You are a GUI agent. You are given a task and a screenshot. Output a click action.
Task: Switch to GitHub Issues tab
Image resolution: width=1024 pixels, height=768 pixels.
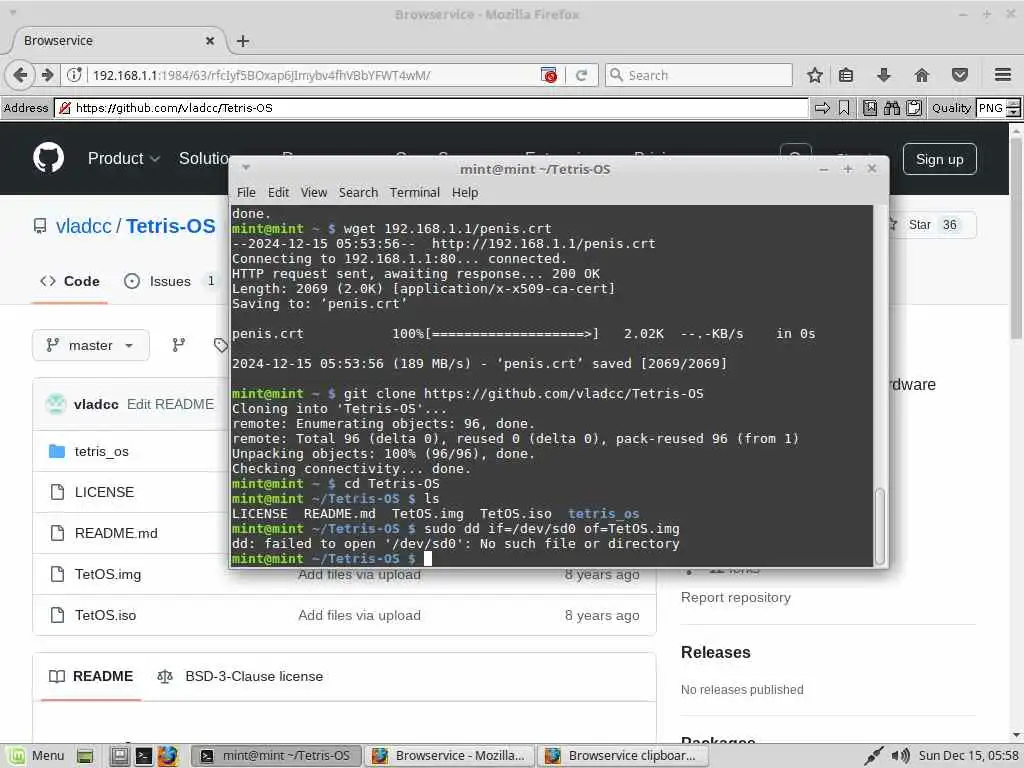coord(169,281)
